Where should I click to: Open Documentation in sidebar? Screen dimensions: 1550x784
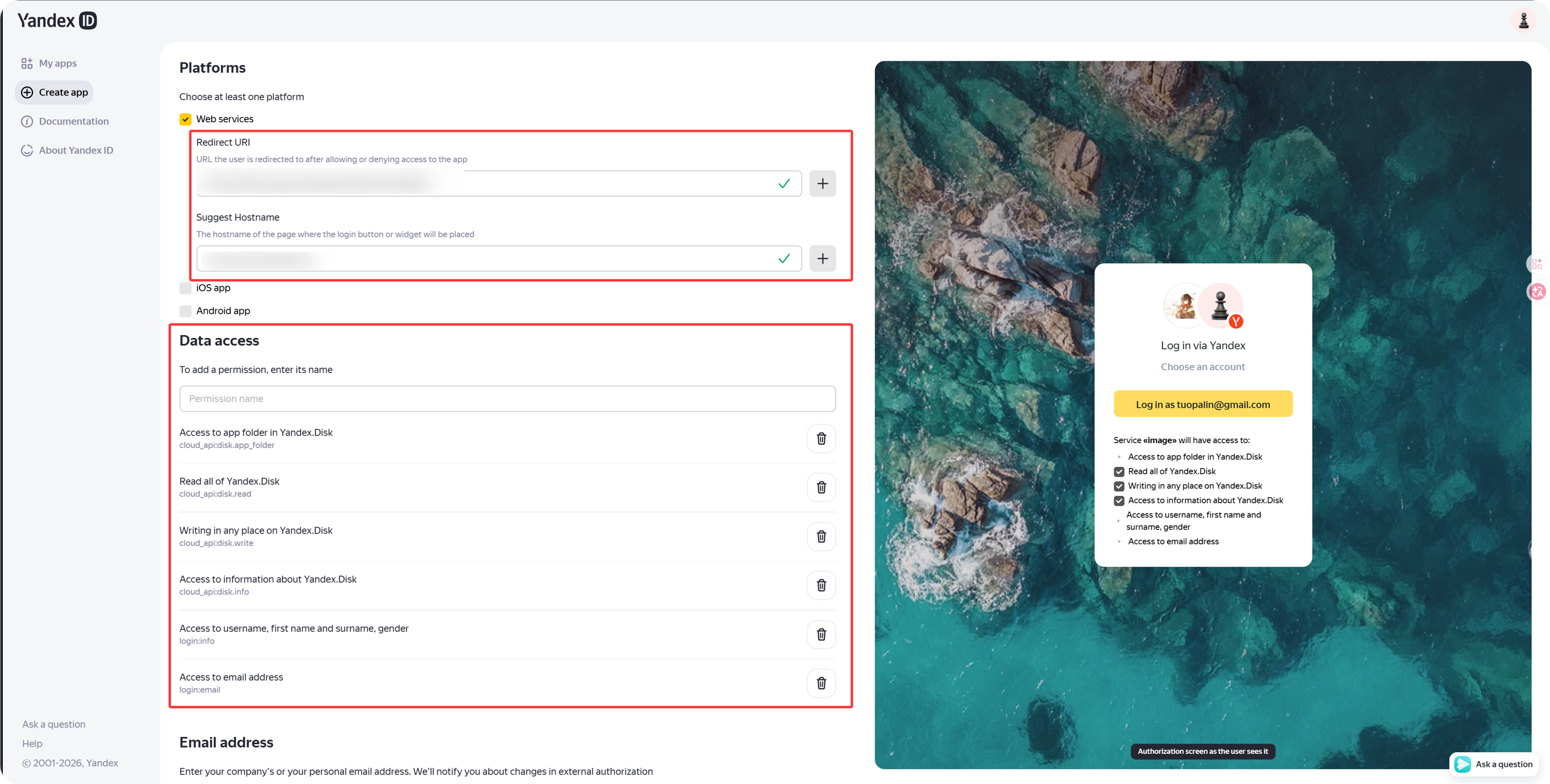(x=65, y=121)
